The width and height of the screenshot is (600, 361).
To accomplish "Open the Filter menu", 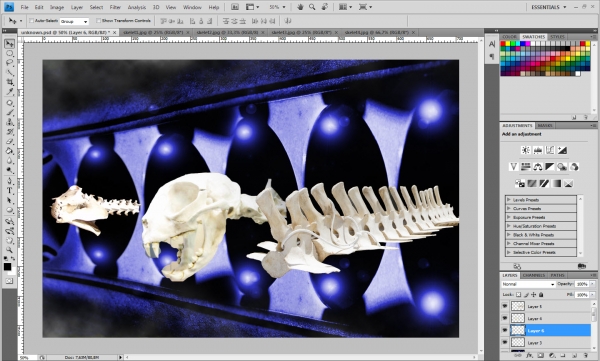I will pyautogui.click(x=115, y=7).
